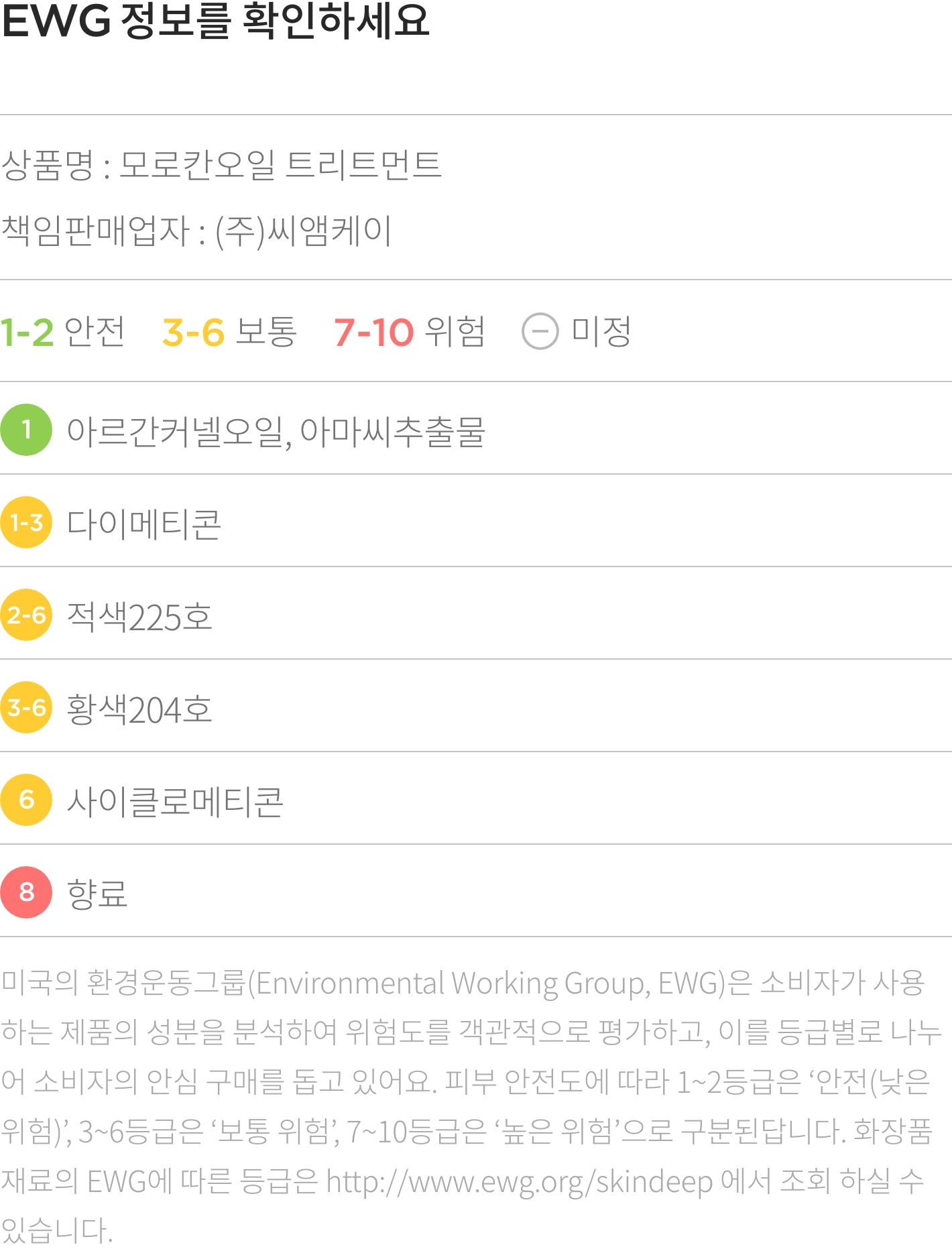Click the 황색204호 ingredient row
952x1251 pixels.
pos(476,707)
